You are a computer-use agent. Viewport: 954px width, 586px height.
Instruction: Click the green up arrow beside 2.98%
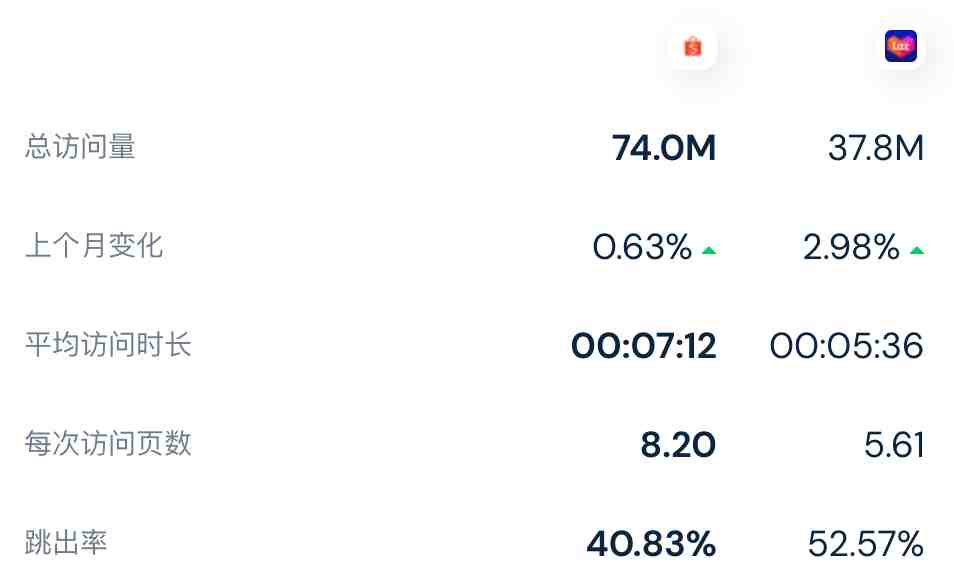coord(917,249)
